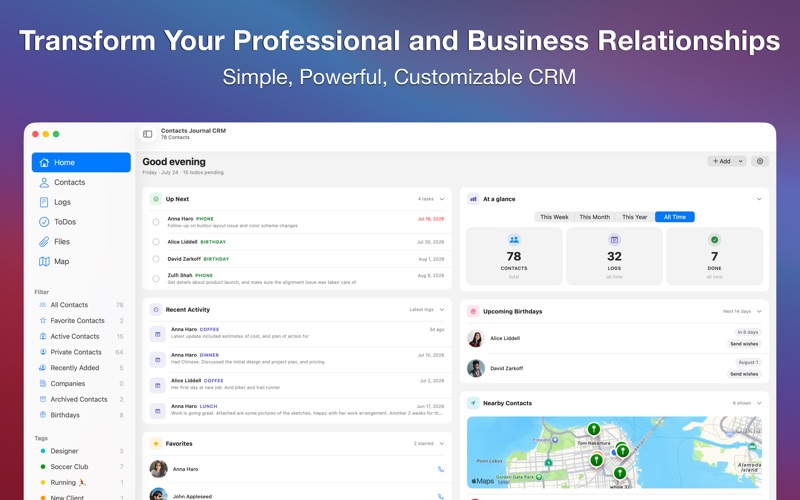
Task: Click the Contacts person icon
Action: 44,182
